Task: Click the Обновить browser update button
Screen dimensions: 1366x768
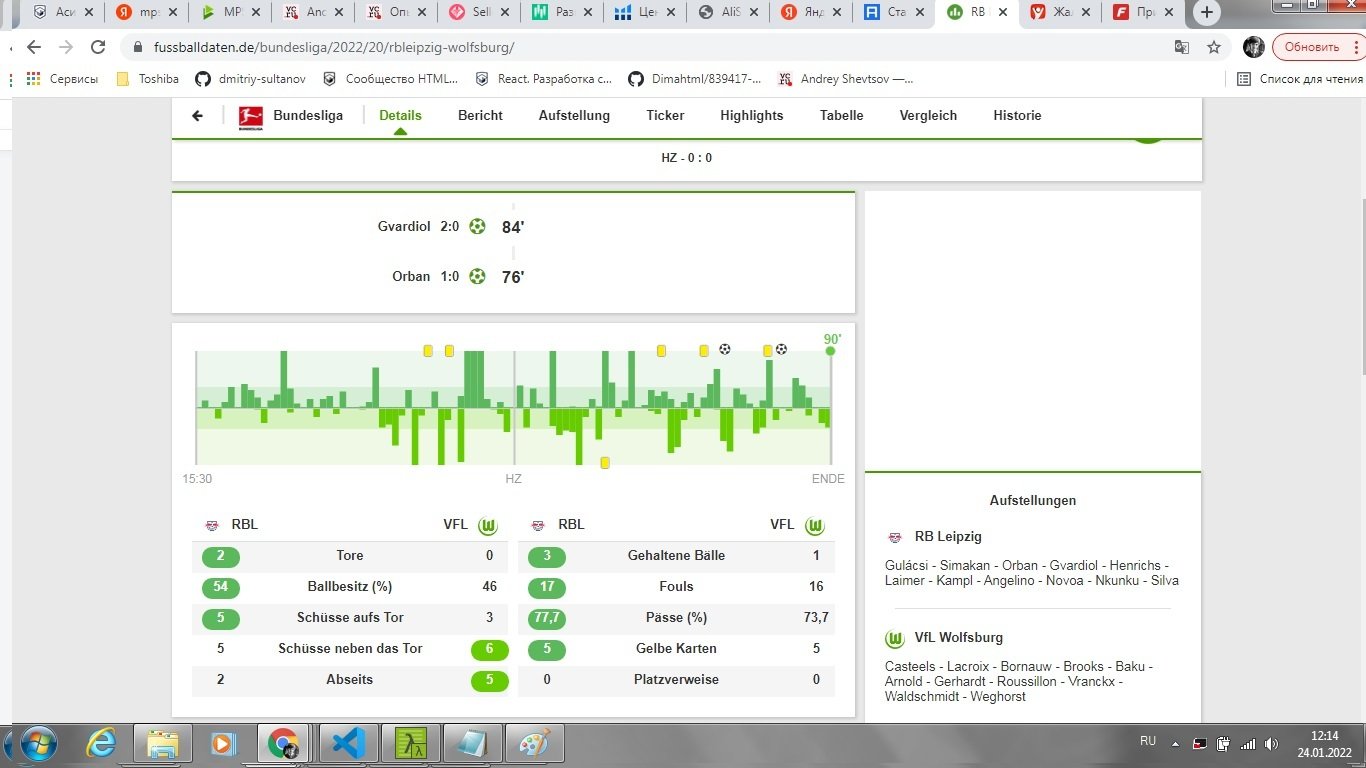Action: [x=1311, y=47]
